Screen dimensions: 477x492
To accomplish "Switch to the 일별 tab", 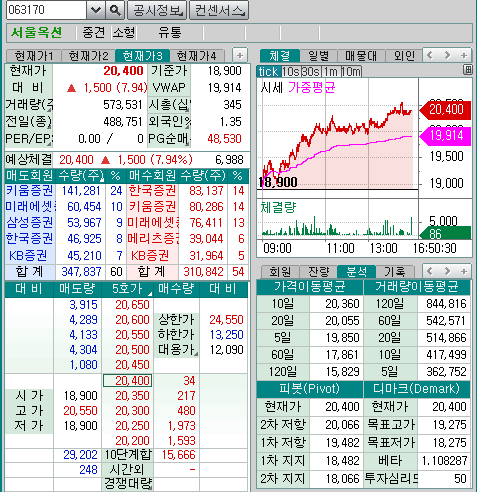I will 318,56.
